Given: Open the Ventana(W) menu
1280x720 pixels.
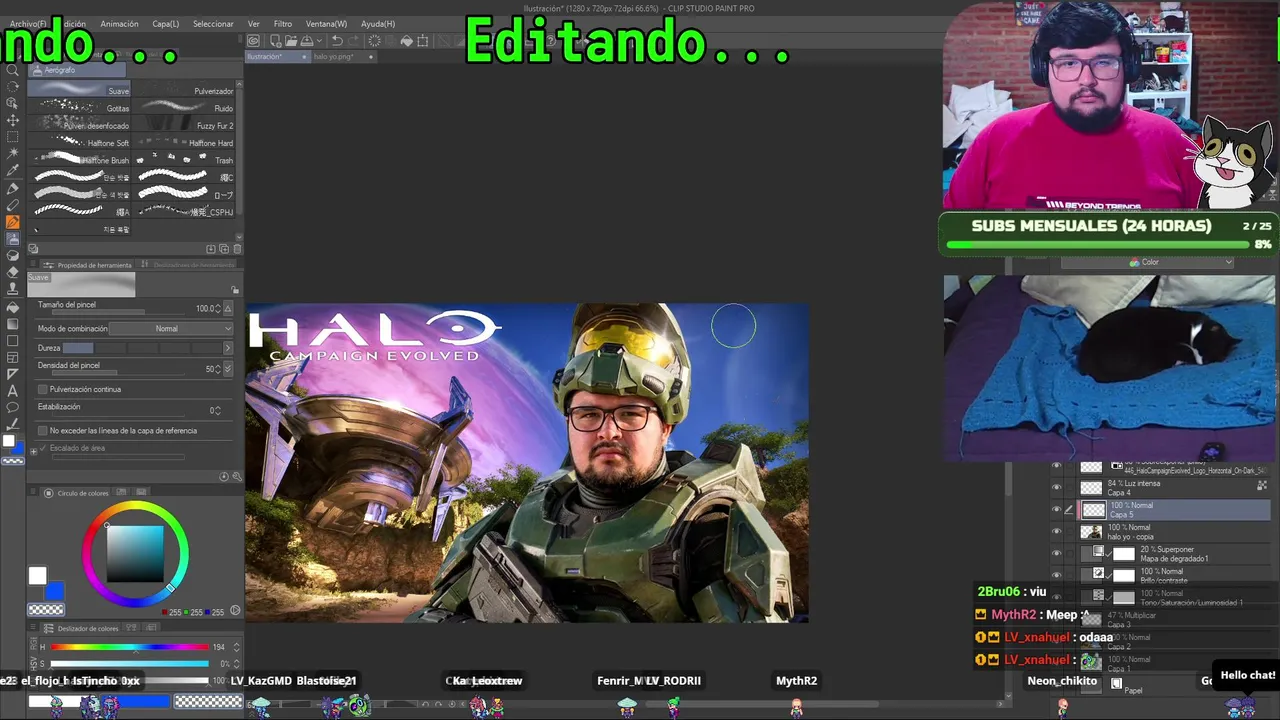Looking at the screenshot, I should point(326,24).
